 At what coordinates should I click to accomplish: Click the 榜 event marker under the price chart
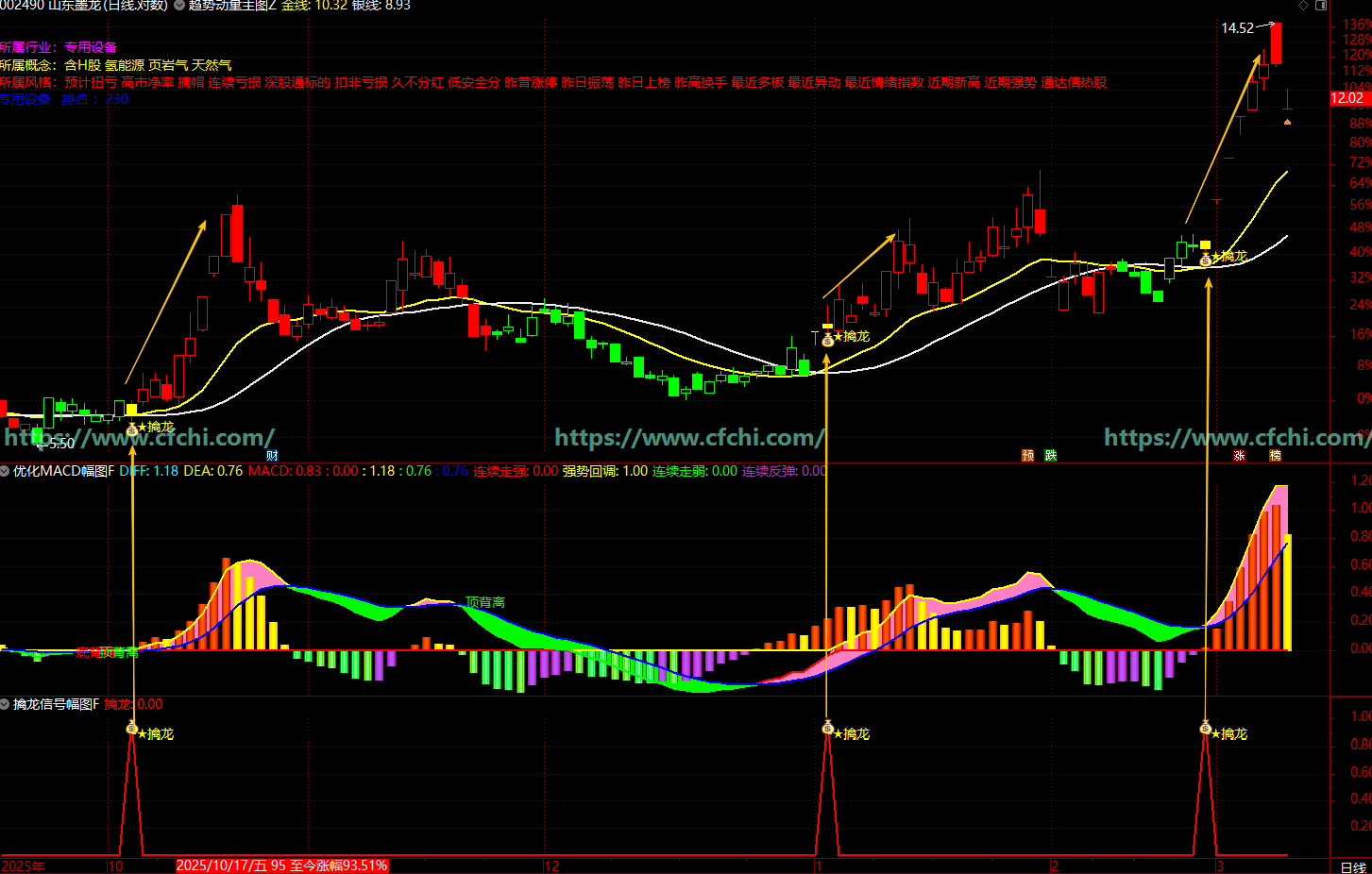click(1276, 456)
